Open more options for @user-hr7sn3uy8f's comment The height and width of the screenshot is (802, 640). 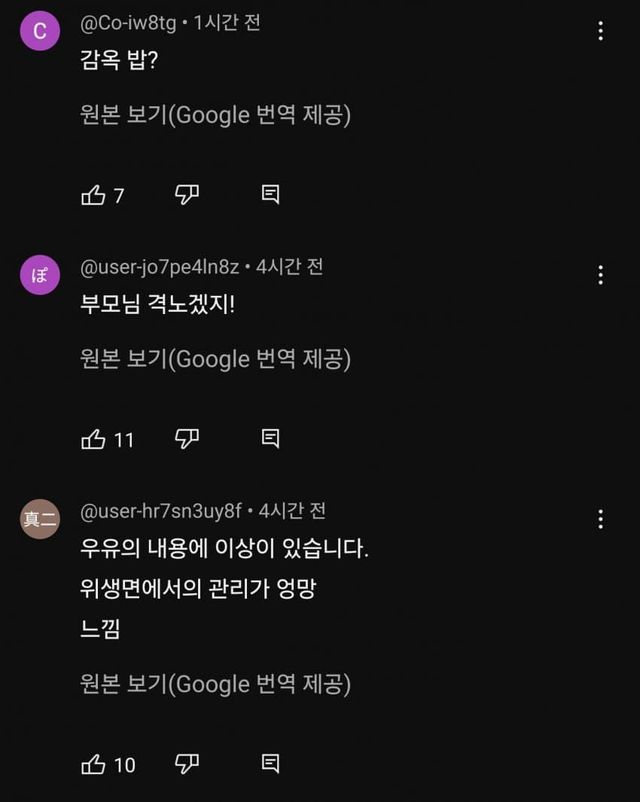coord(600,519)
